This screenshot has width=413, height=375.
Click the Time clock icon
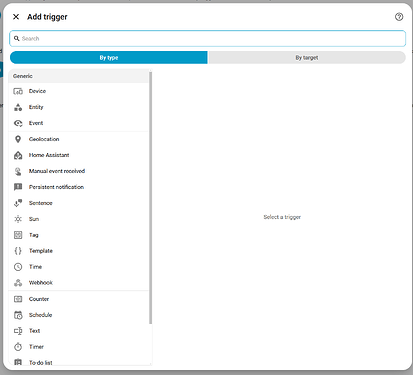pos(18,267)
